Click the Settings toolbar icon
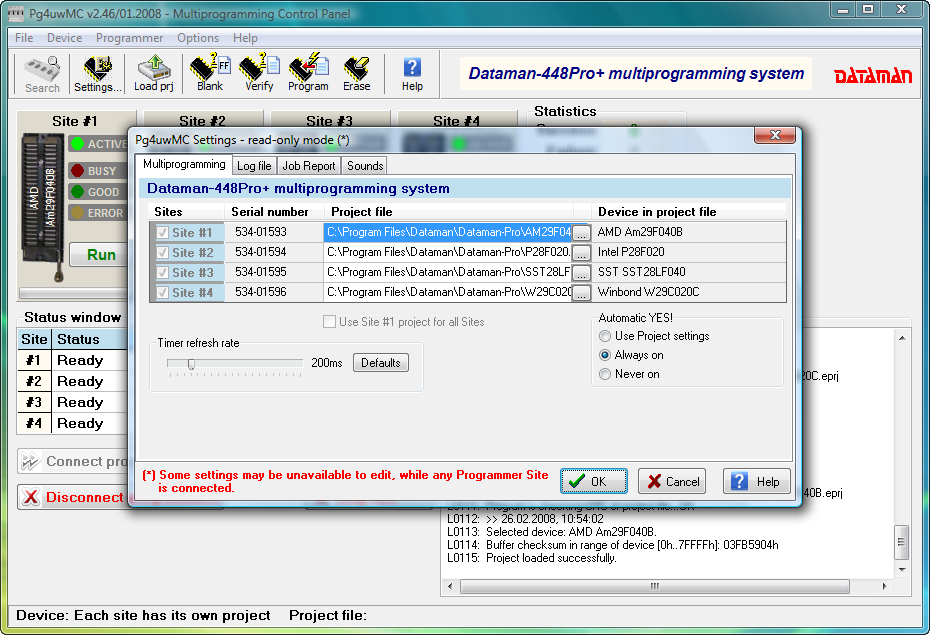The height and width of the screenshot is (635, 930). pyautogui.click(x=97, y=74)
